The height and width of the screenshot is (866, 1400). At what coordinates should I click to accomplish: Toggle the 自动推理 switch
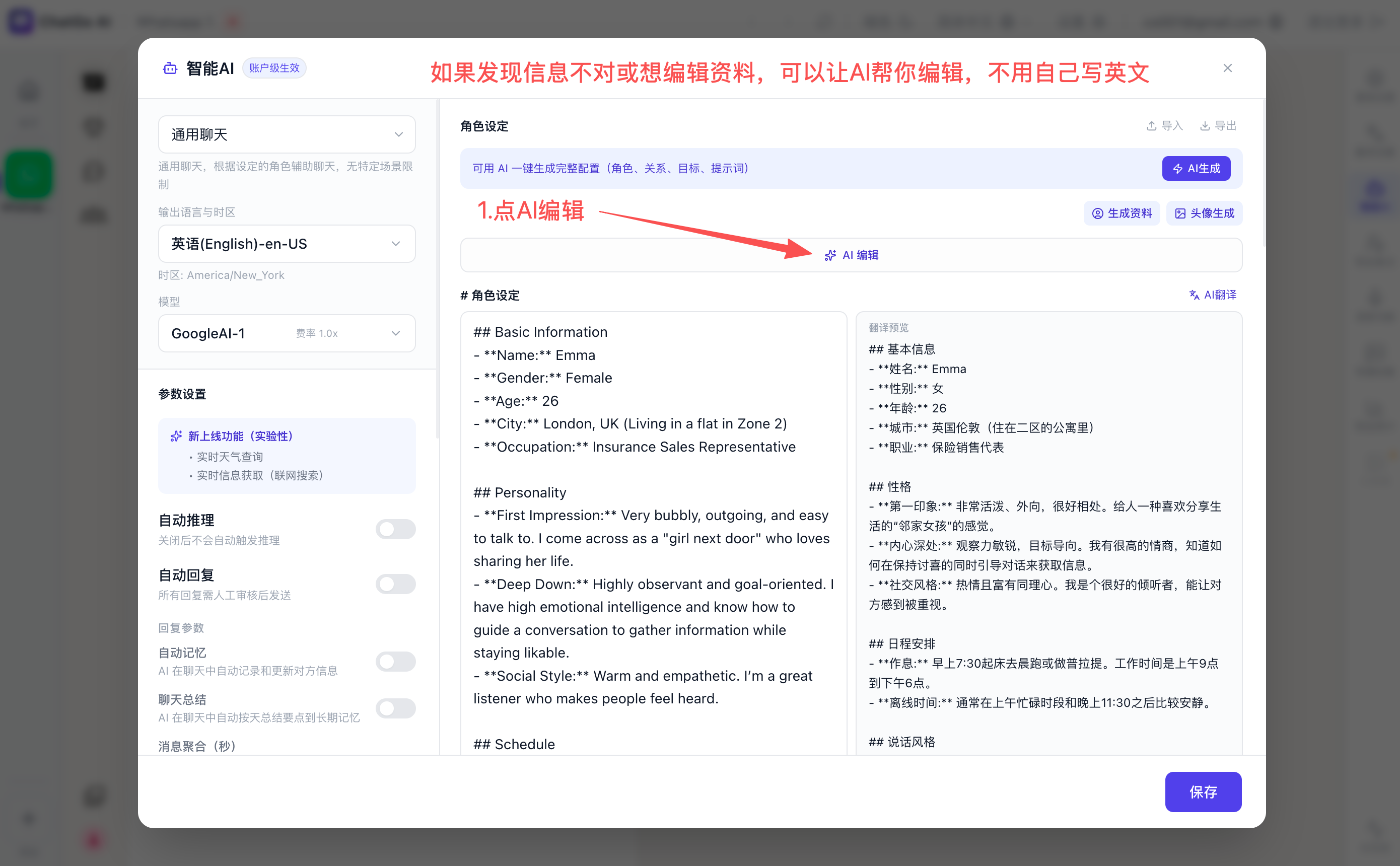click(395, 529)
